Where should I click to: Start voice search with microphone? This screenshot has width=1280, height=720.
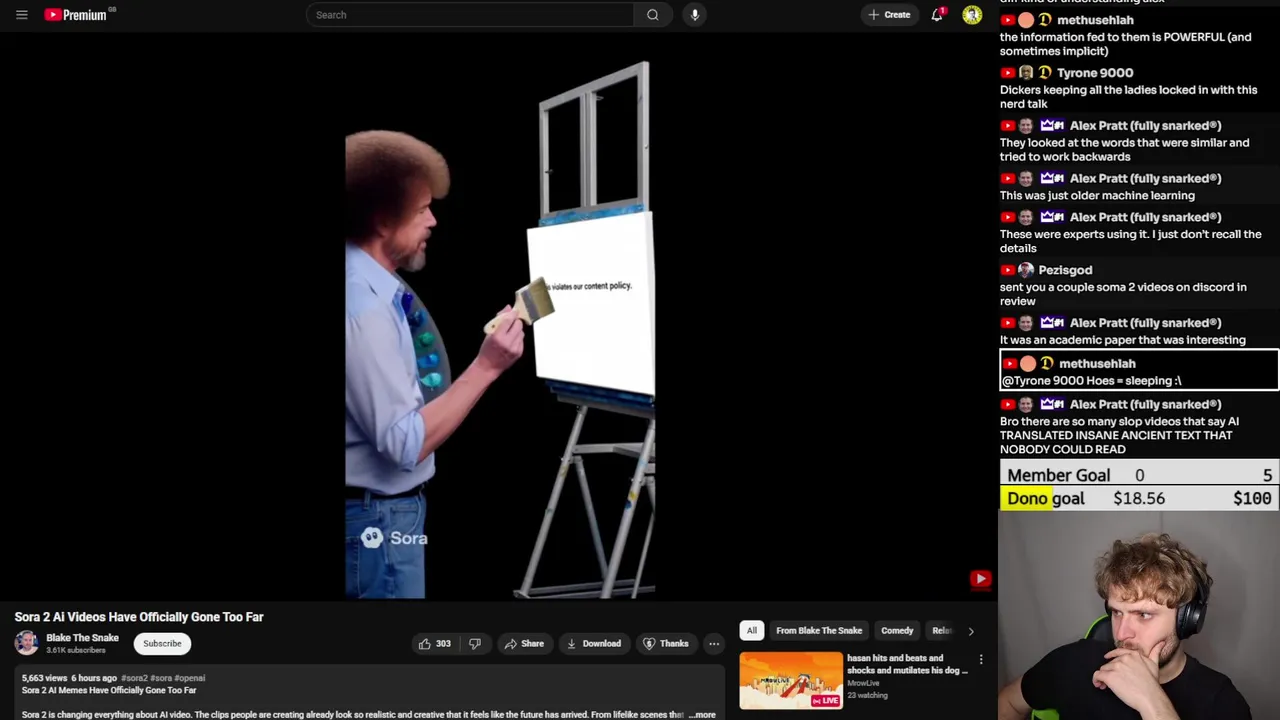pyautogui.click(x=694, y=15)
